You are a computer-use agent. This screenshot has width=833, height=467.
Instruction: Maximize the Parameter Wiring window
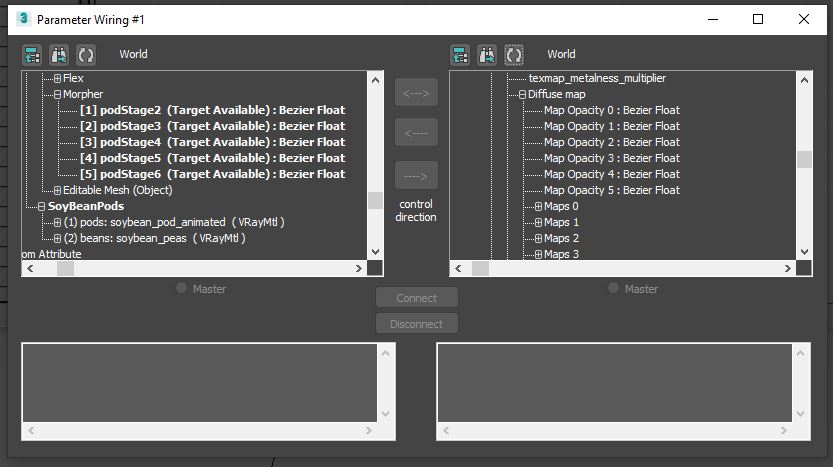(x=758, y=19)
